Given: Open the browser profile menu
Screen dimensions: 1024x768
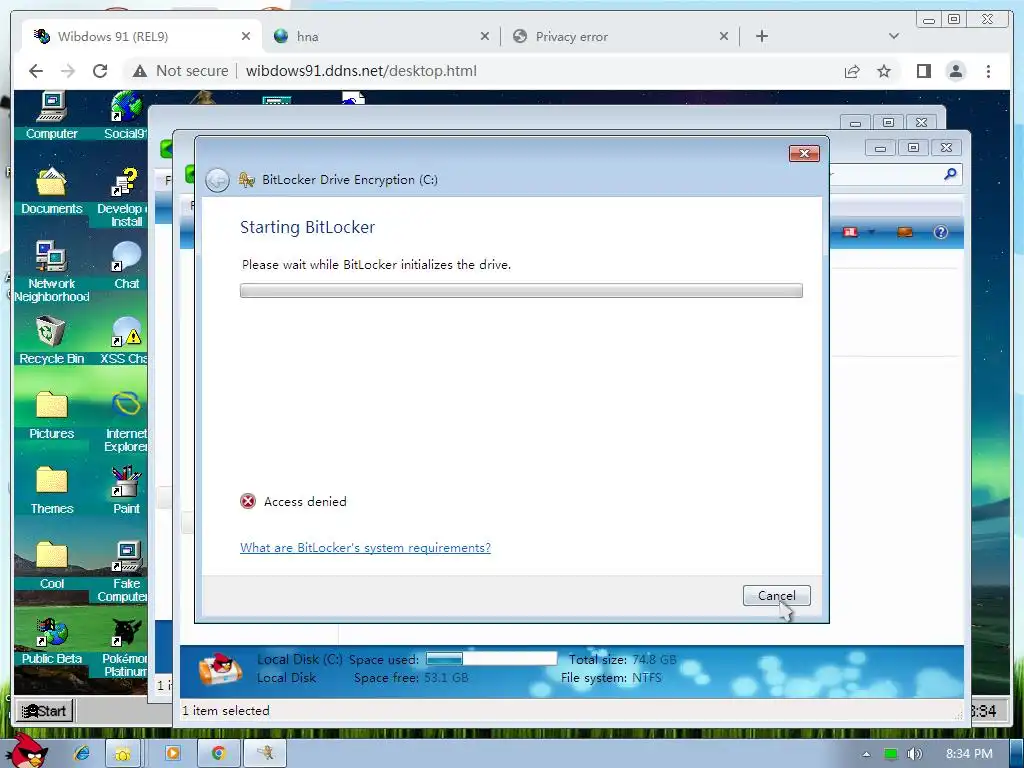Looking at the screenshot, I should (955, 71).
